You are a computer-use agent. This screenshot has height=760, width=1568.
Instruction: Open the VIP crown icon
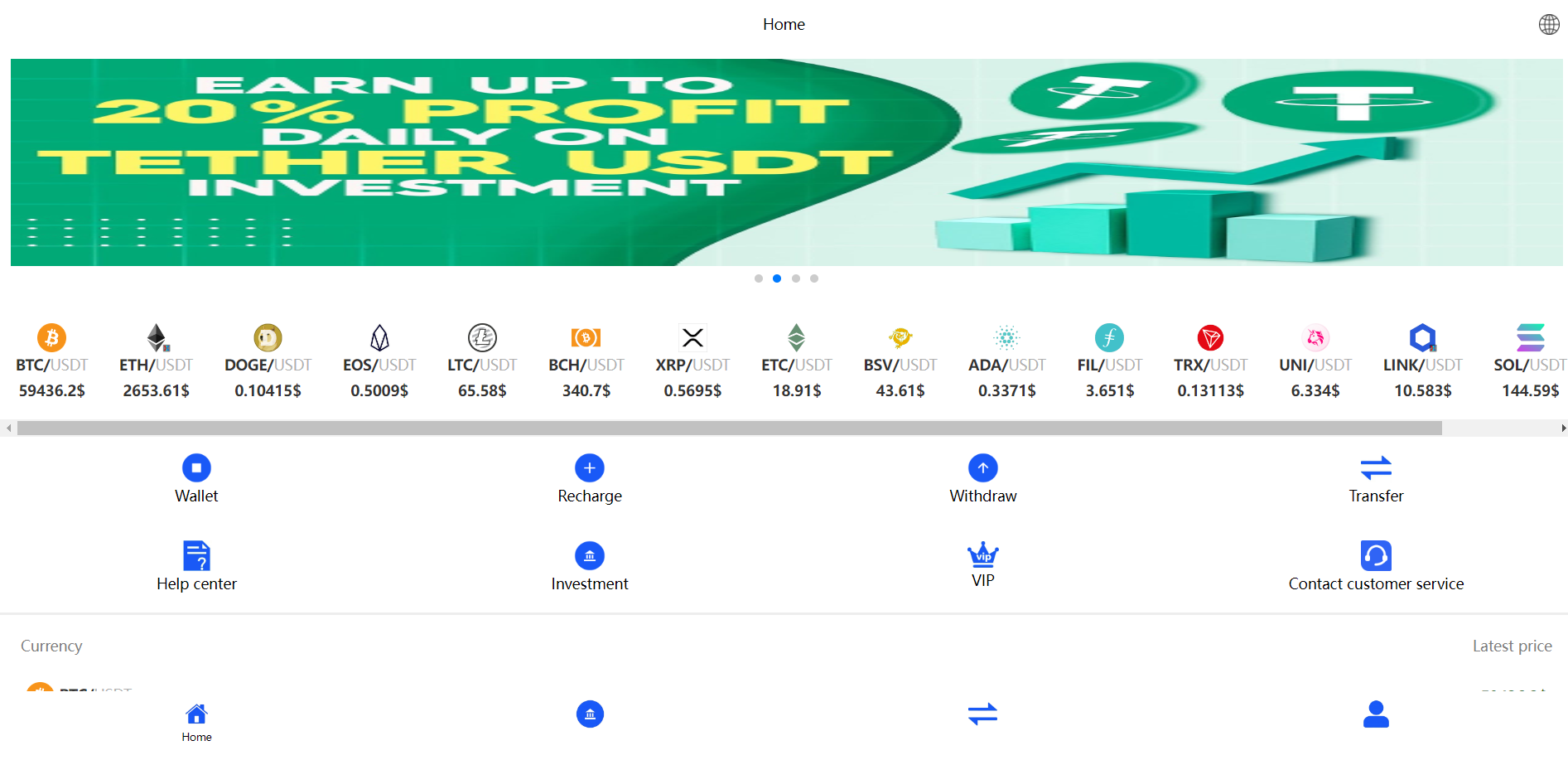click(982, 554)
